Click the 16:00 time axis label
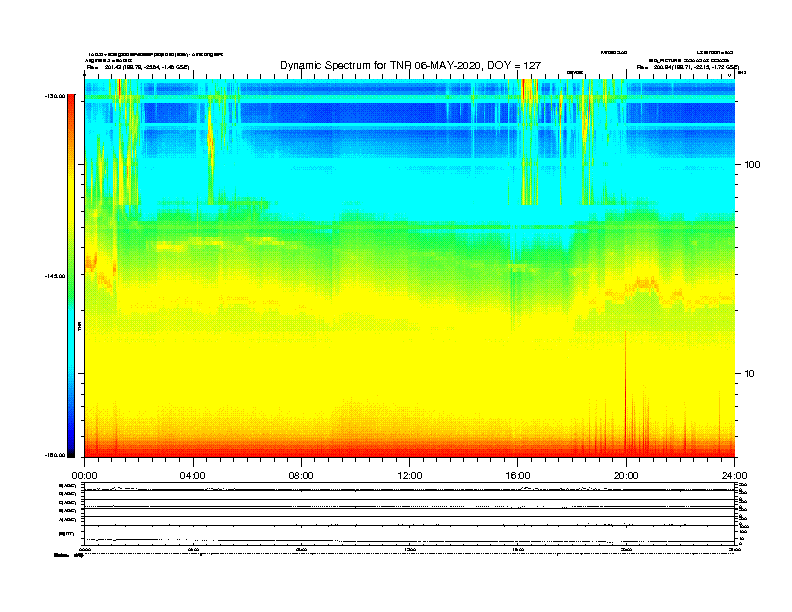 pos(518,476)
